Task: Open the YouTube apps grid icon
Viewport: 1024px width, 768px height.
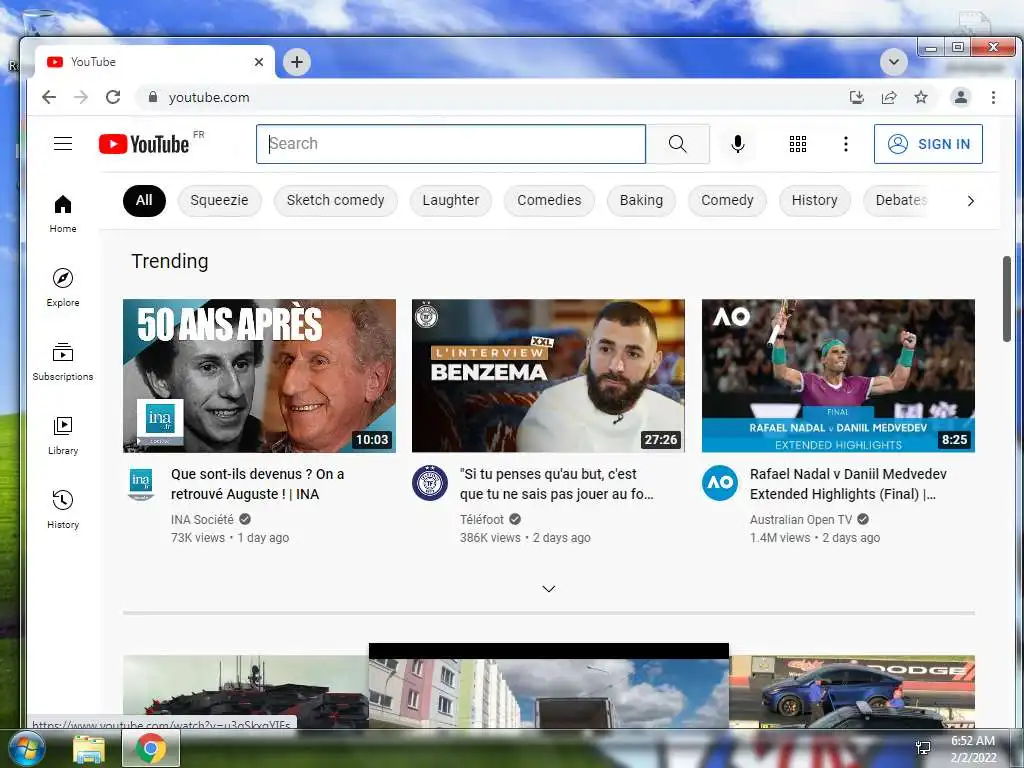Action: tap(797, 144)
